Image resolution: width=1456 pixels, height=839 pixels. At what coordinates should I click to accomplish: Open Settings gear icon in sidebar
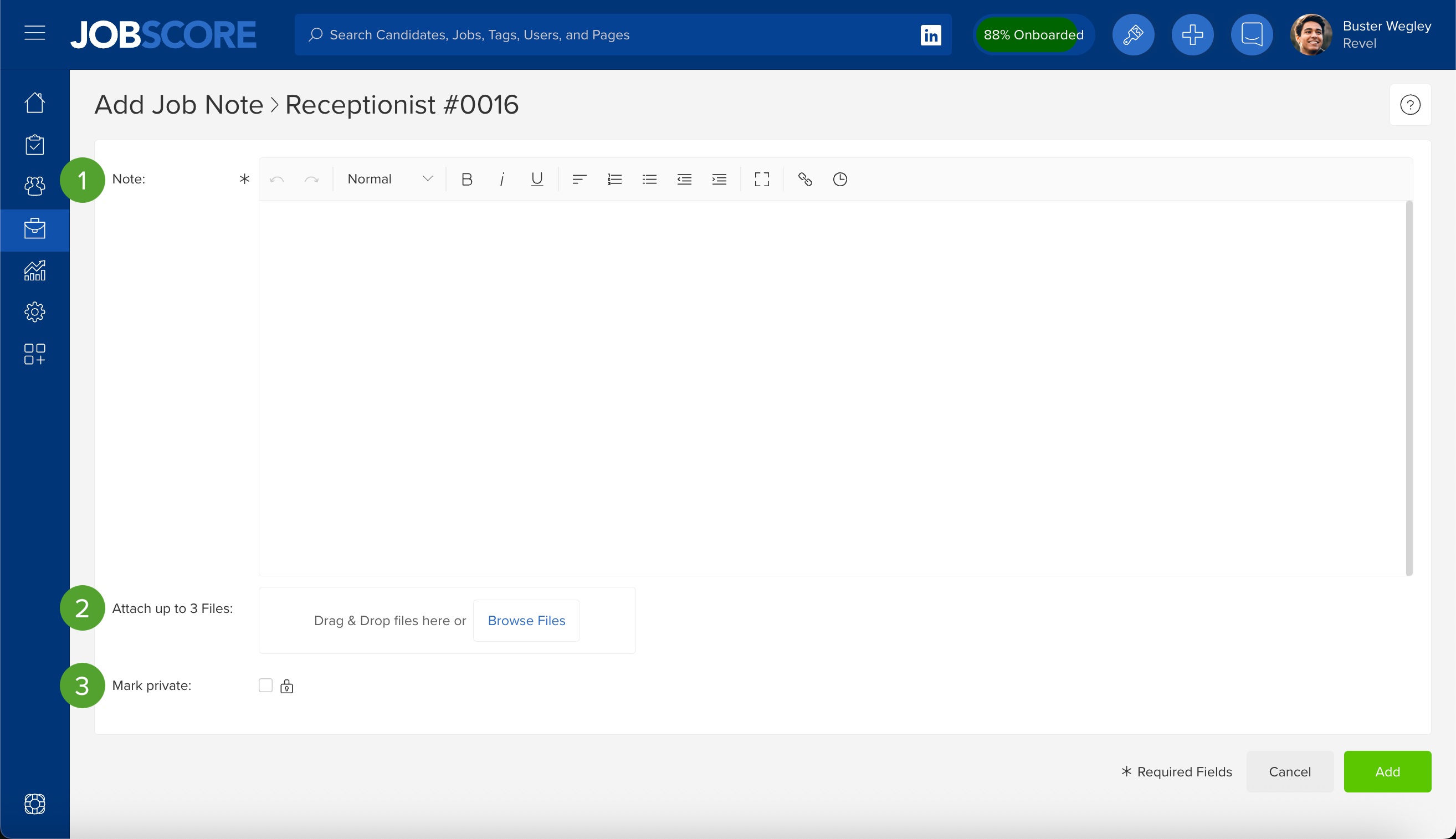34,312
